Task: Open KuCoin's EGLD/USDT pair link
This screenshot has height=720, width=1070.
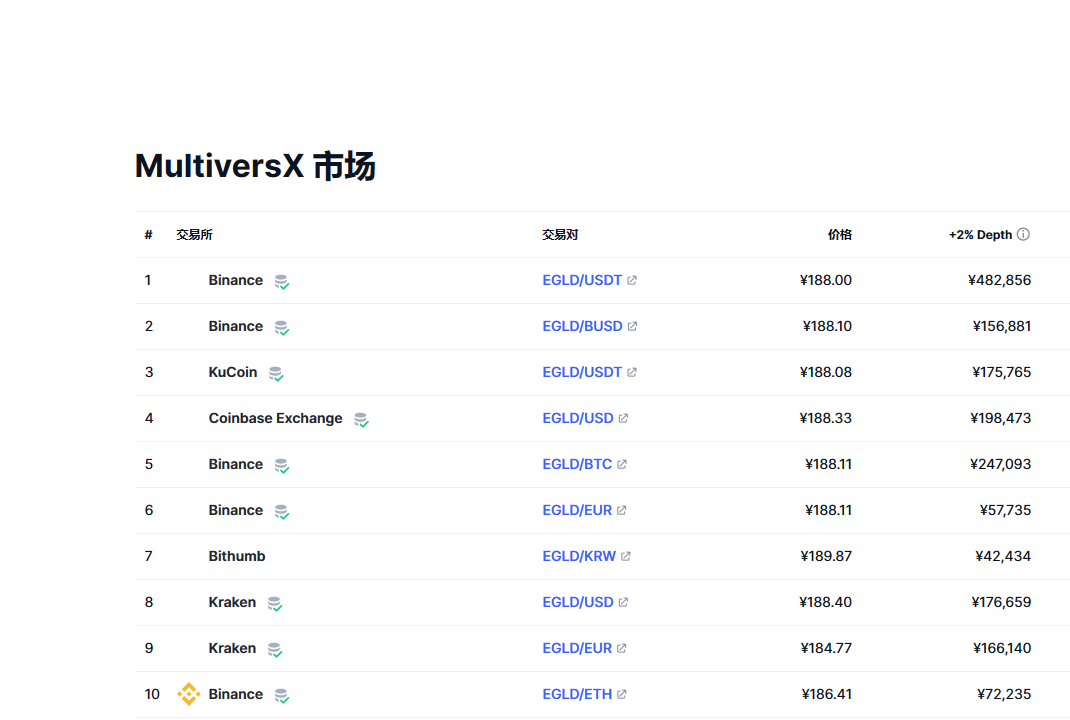Action: (x=582, y=372)
